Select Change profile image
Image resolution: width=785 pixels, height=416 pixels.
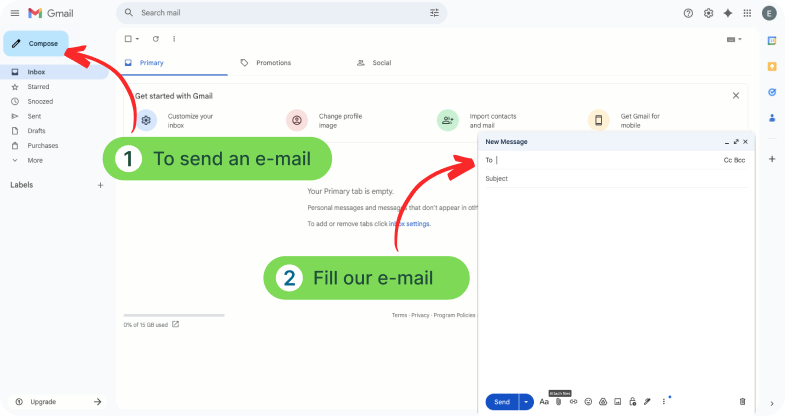click(x=324, y=121)
